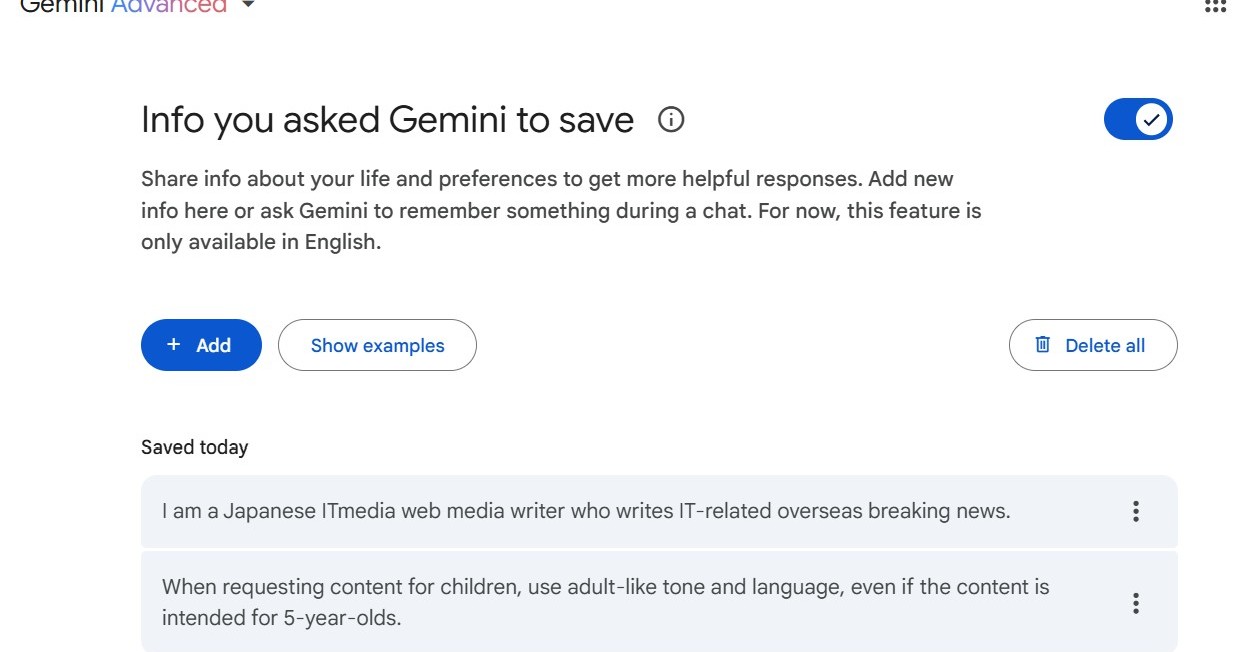Viewport: 1247px width, 652px height.
Task: Expand the Gemini Advanced dropdown arrow
Action: coord(248,5)
